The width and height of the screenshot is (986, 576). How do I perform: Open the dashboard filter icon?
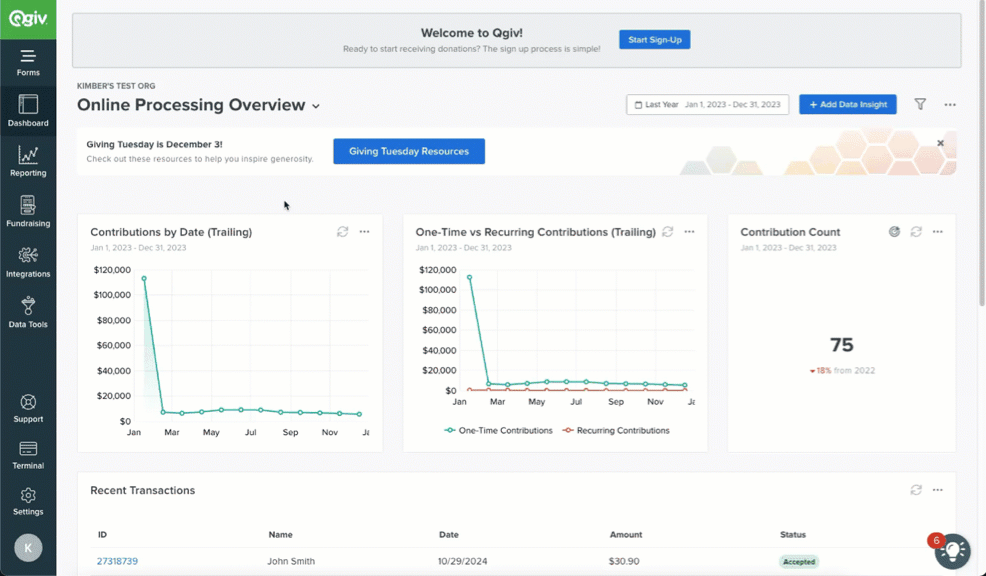tap(920, 104)
